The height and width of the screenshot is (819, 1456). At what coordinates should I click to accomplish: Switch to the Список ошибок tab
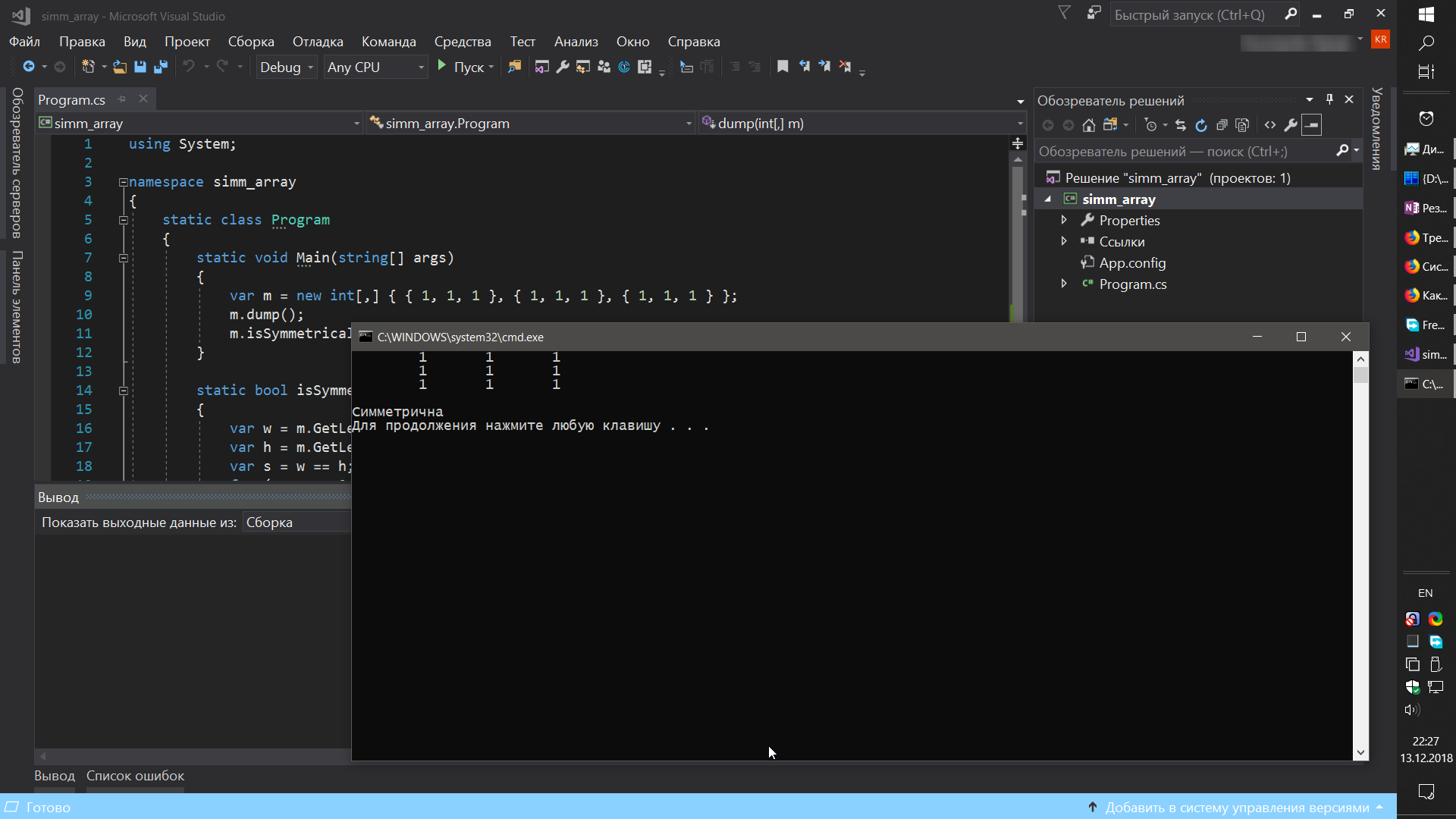[x=135, y=776]
